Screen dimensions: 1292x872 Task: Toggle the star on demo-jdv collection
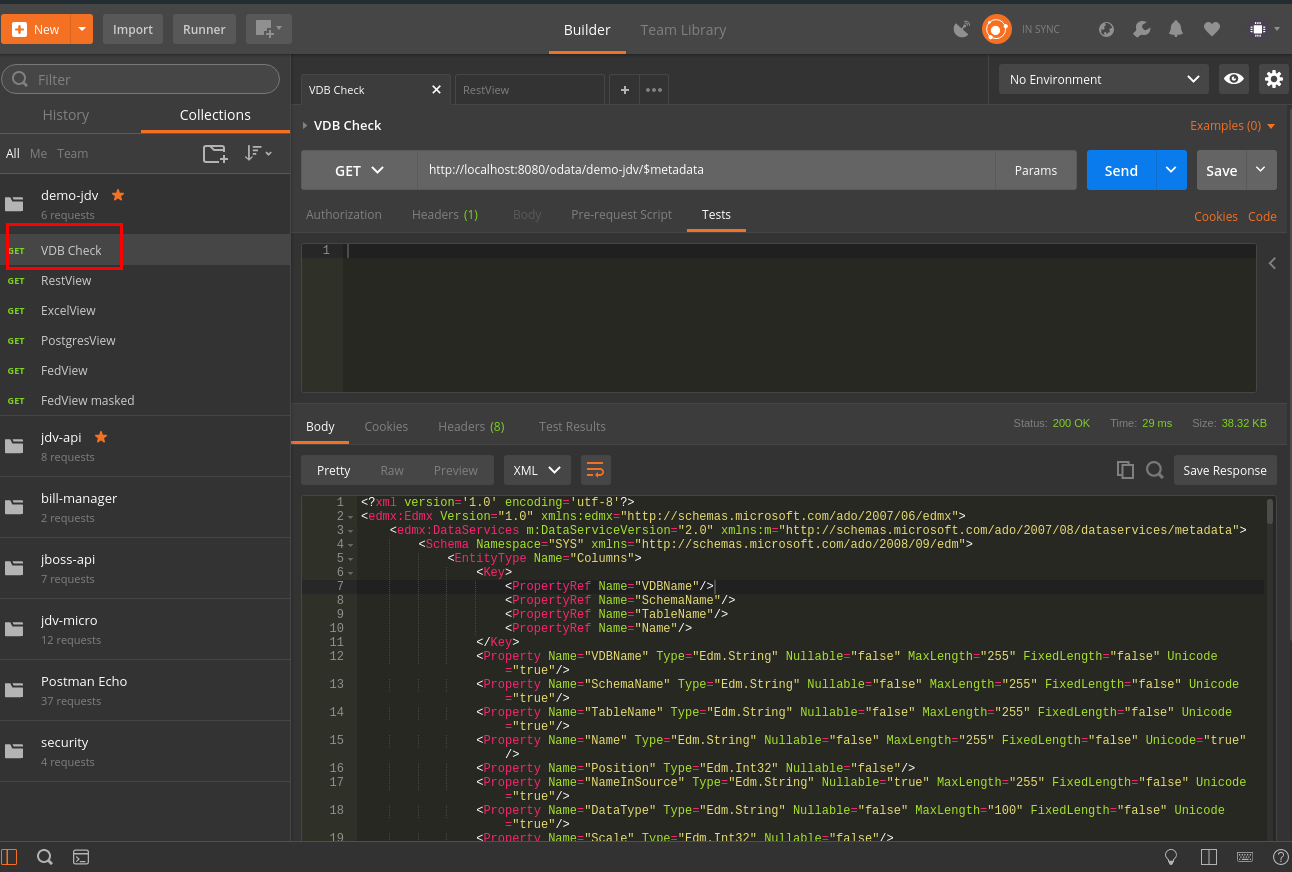tap(118, 194)
